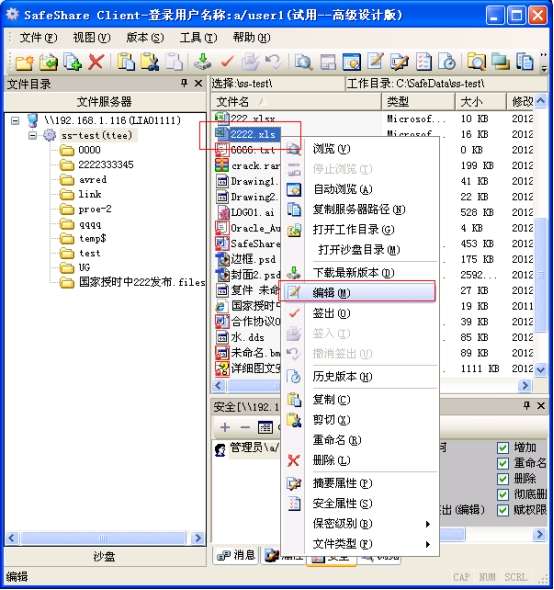Click the new folder toolbar icon
This screenshot has width=554, height=590.
point(24,62)
